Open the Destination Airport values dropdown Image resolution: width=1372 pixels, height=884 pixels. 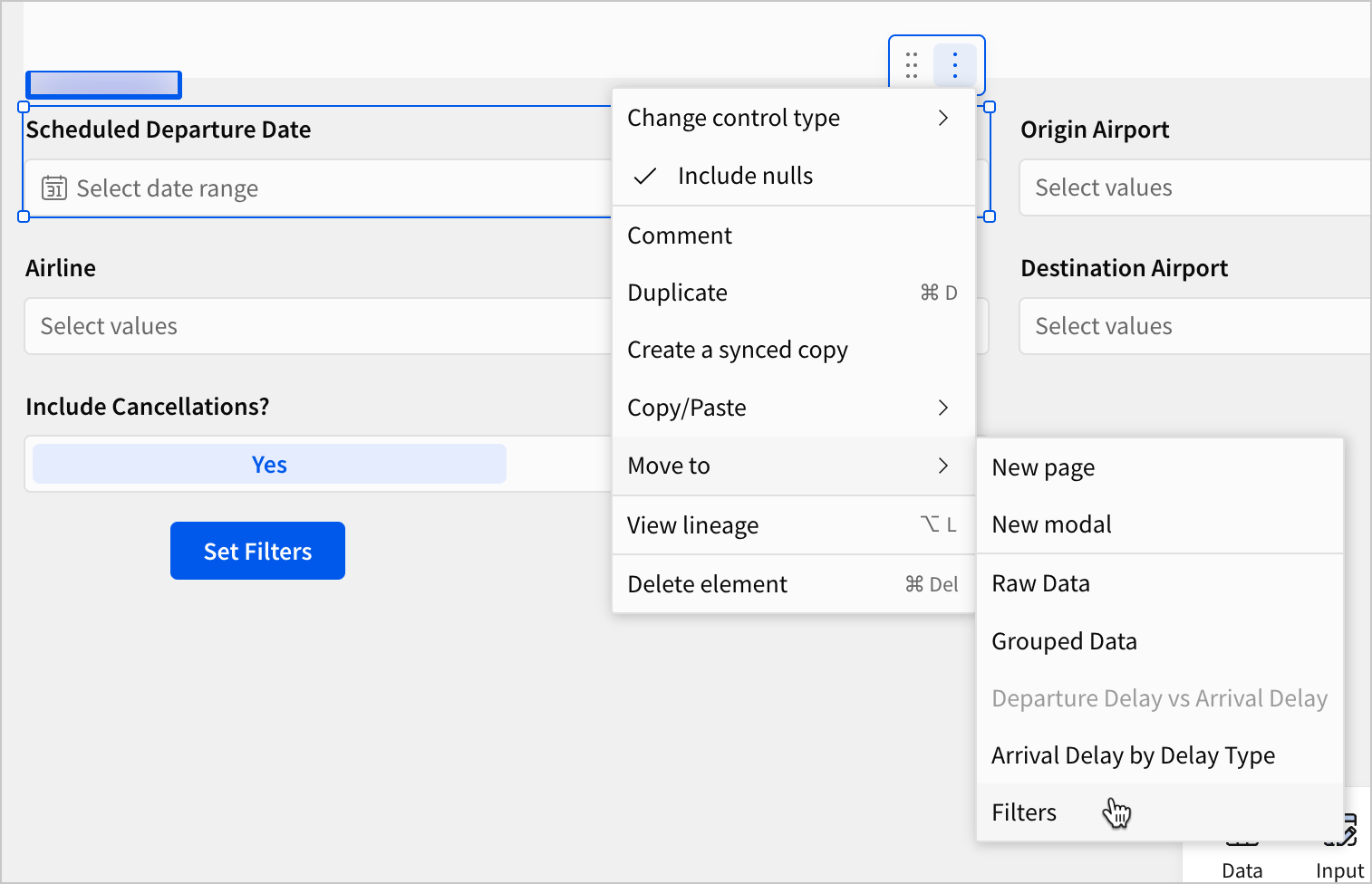[1194, 327]
